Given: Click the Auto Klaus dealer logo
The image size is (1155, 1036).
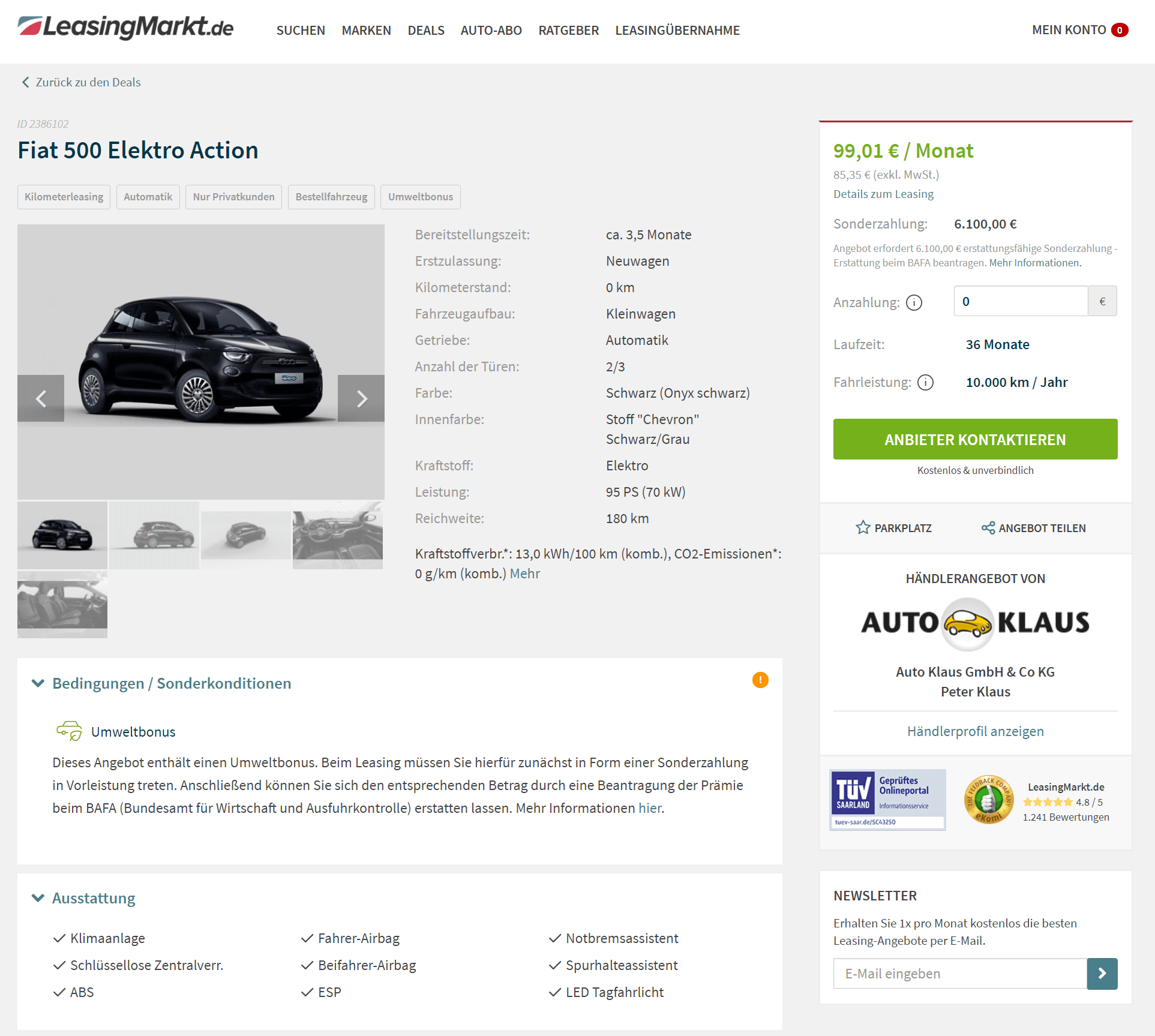Looking at the screenshot, I should (975, 623).
